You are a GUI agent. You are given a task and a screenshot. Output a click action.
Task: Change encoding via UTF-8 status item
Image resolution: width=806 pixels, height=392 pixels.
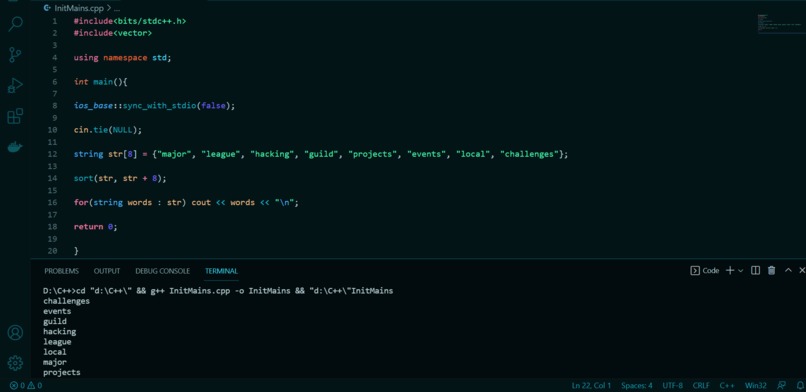coord(672,385)
